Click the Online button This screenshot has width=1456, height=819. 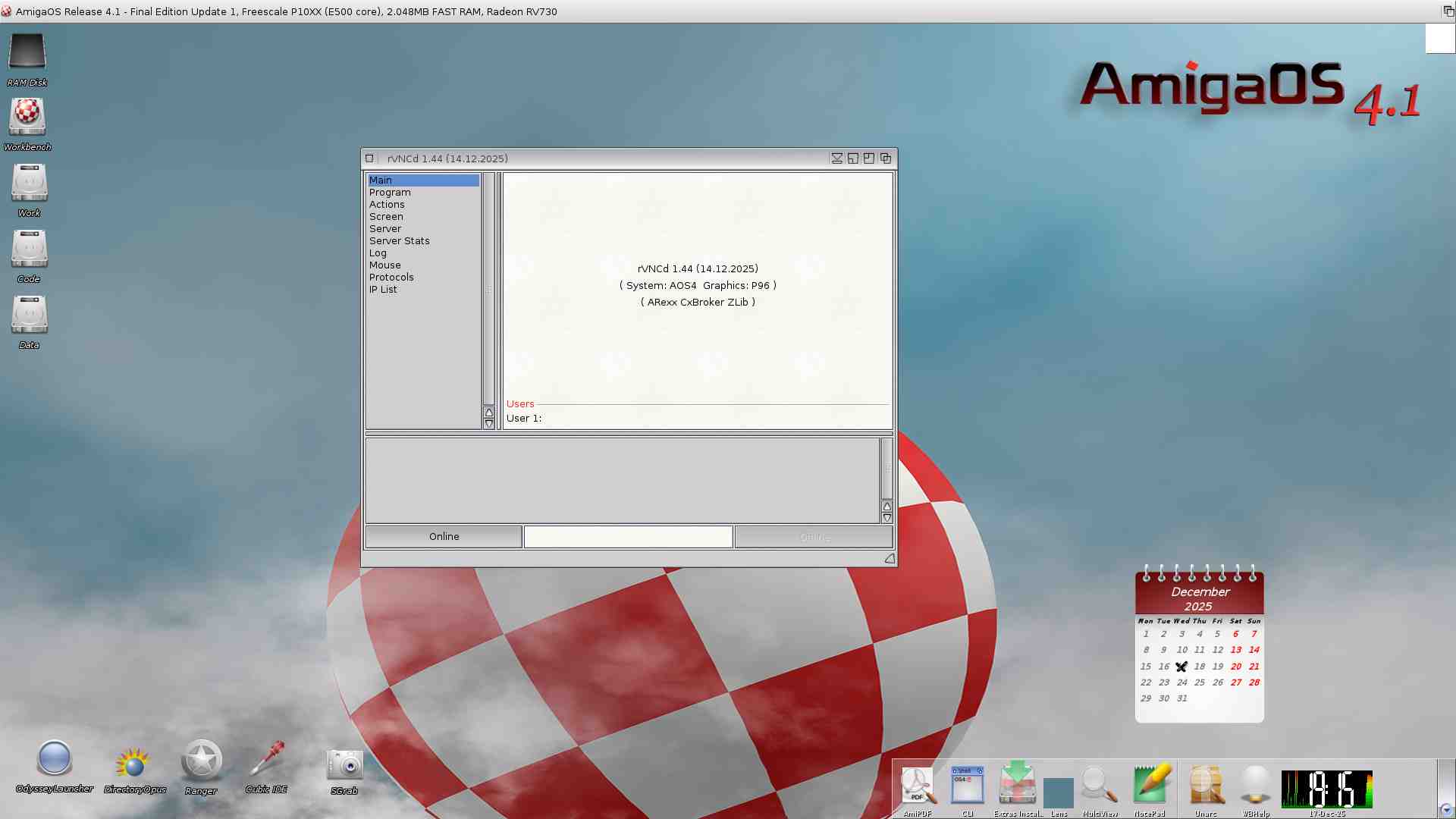pos(444,537)
